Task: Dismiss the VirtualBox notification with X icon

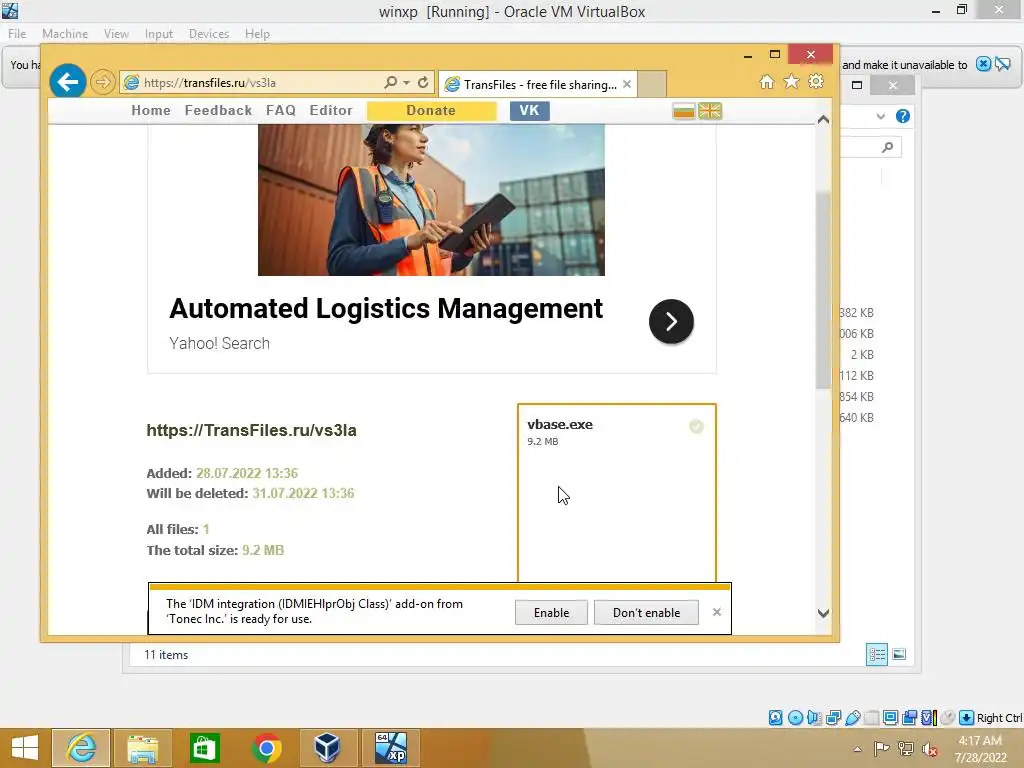Action: click(983, 64)
